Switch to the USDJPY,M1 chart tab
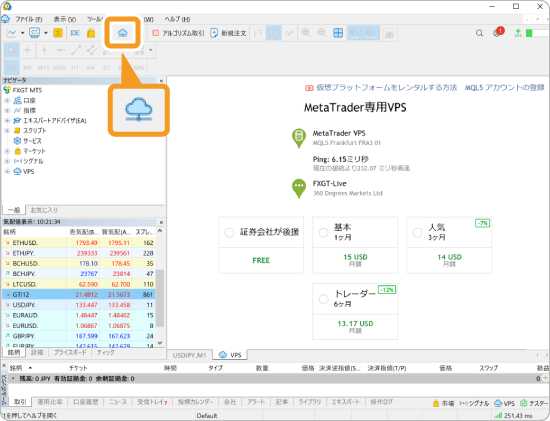Screen dimensions: 550x421 (x=189, y=355)
